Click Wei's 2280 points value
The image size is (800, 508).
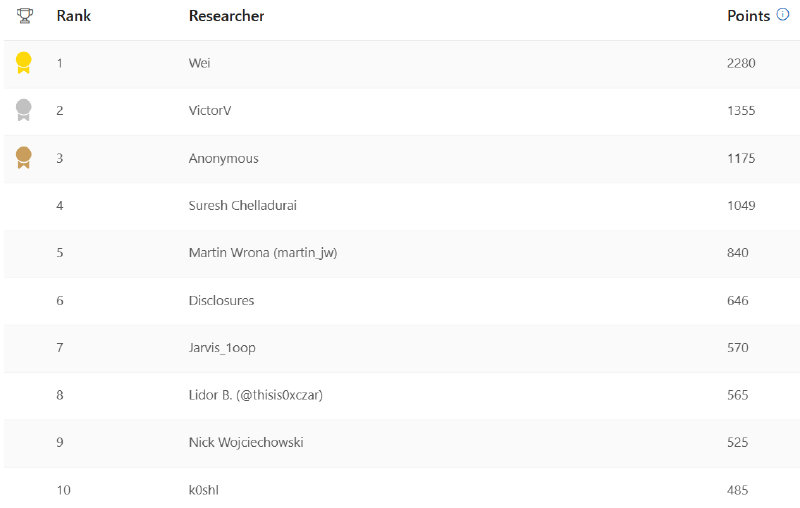[x=741, y=63]
